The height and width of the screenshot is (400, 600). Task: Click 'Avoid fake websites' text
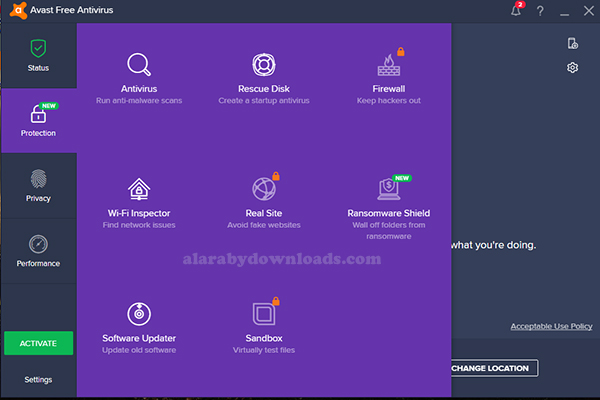264,225
